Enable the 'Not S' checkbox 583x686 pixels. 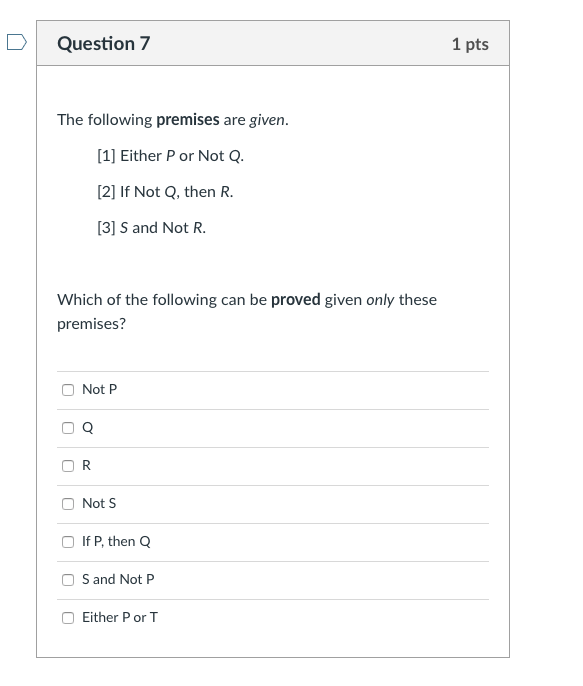[x=68, y=504]
